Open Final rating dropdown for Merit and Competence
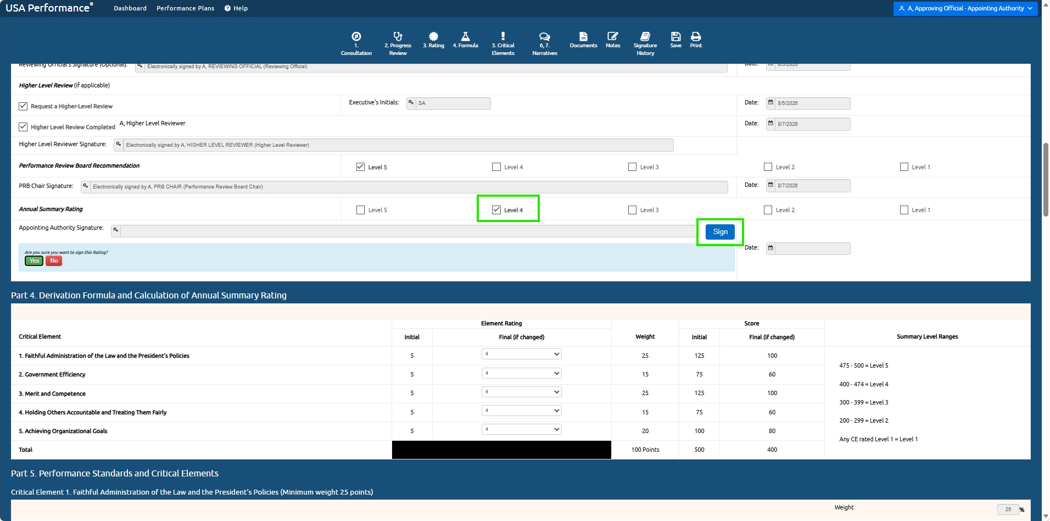Viewport: 1050px width, 521px height. [521, 392]
